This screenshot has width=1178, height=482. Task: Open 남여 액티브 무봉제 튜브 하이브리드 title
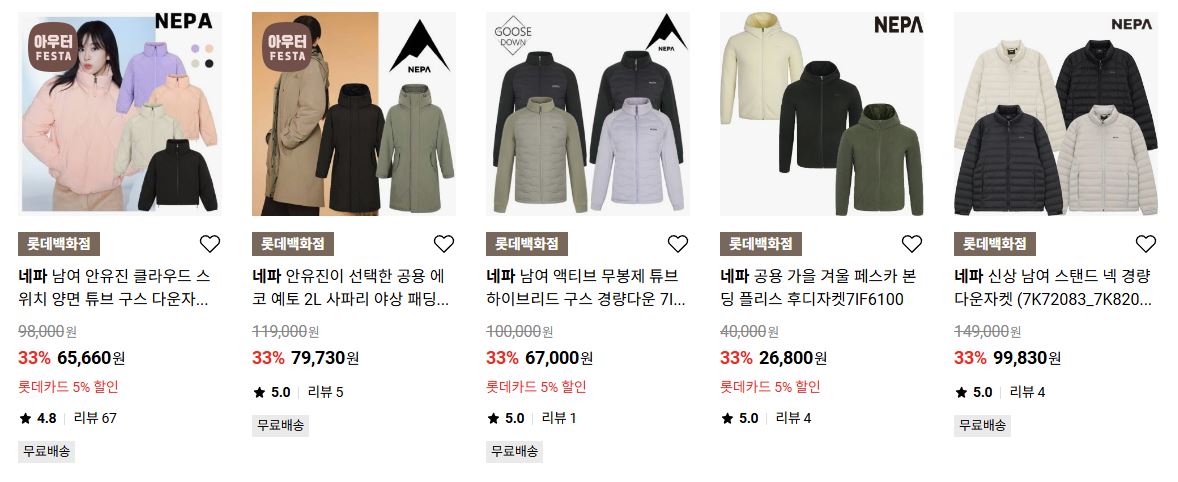pos(586,288)
